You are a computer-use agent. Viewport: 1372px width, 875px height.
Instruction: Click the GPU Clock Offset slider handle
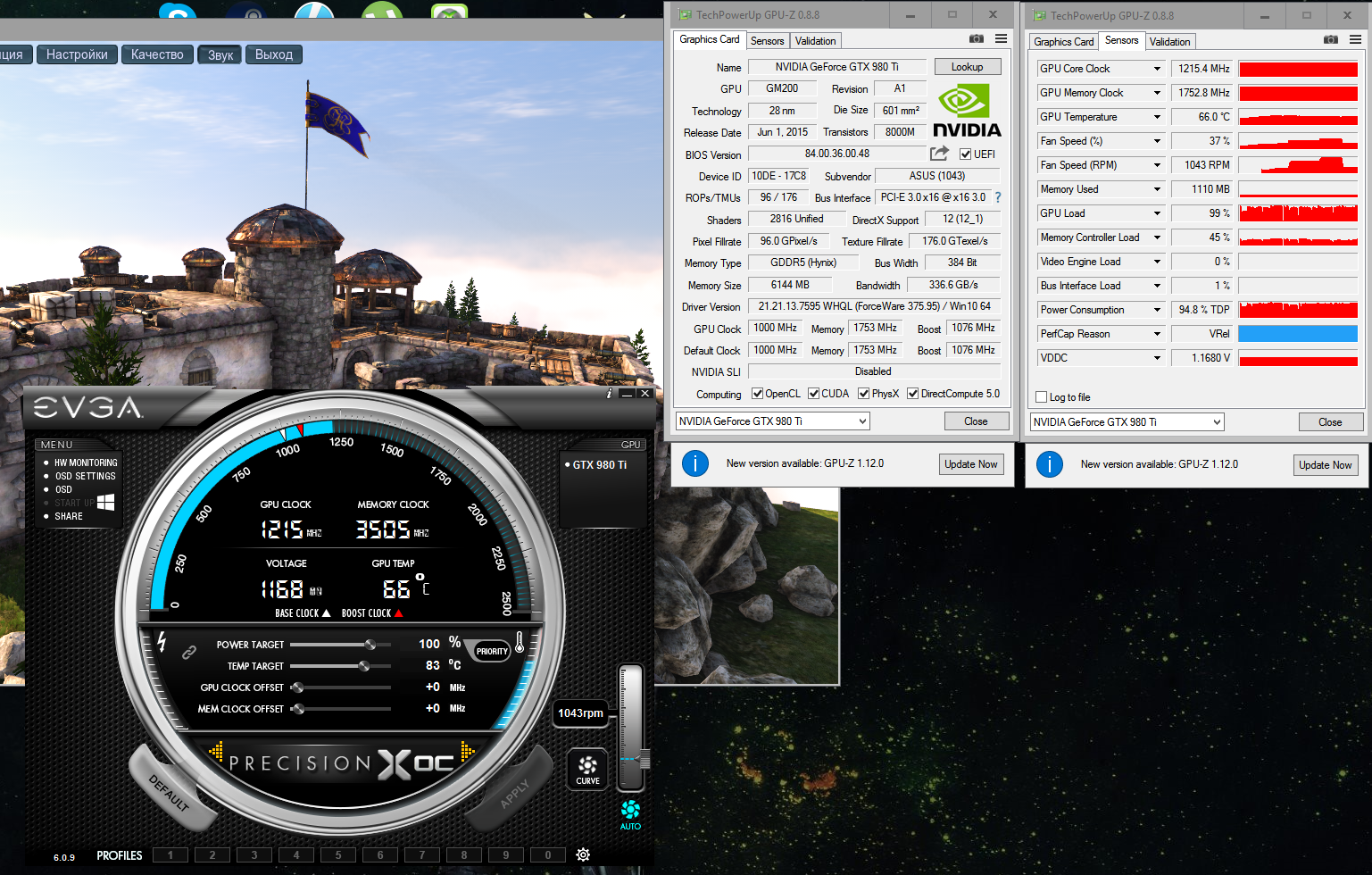point(297,687)
